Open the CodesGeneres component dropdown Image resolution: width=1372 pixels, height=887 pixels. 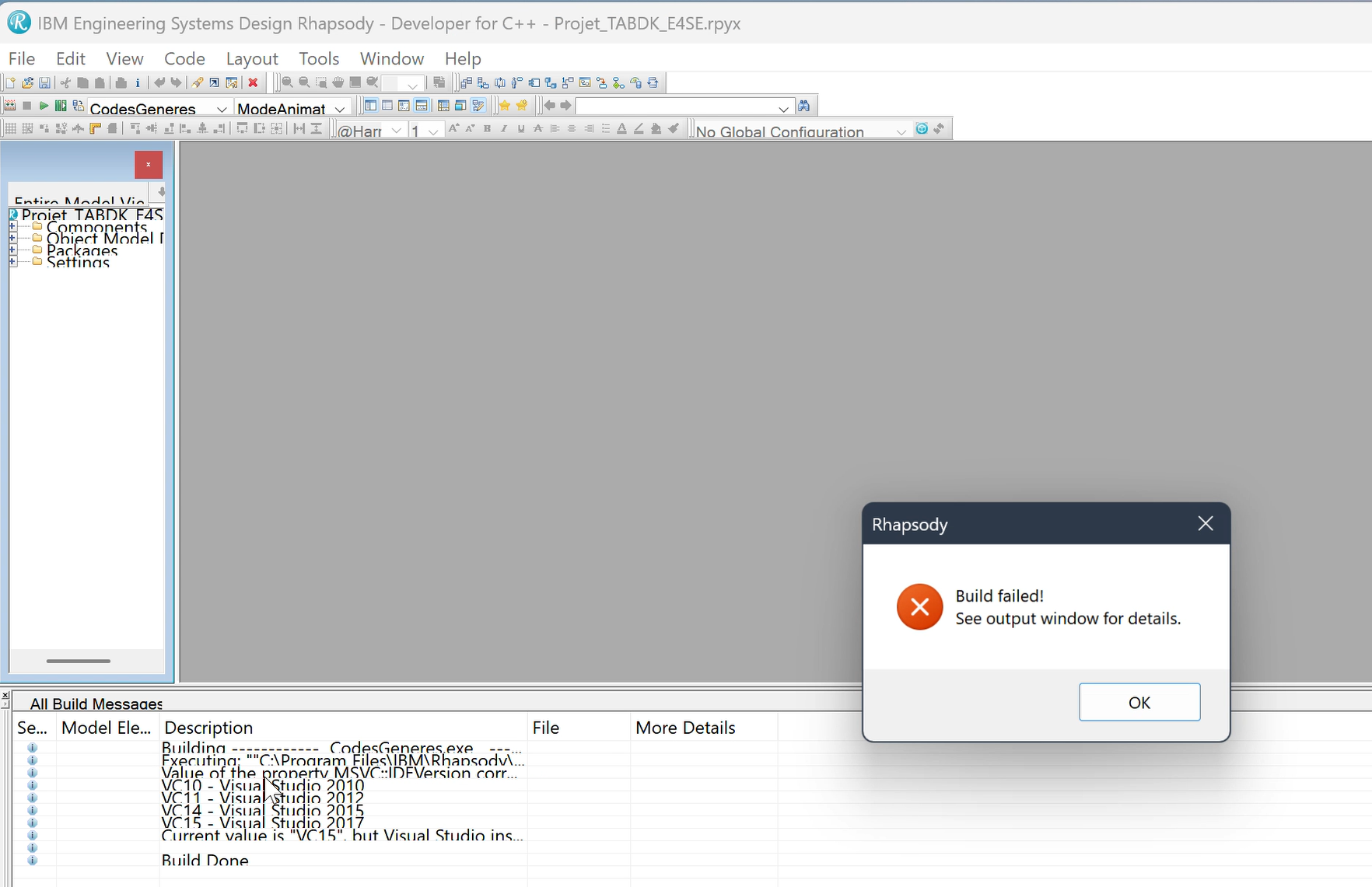pos(222,109)
